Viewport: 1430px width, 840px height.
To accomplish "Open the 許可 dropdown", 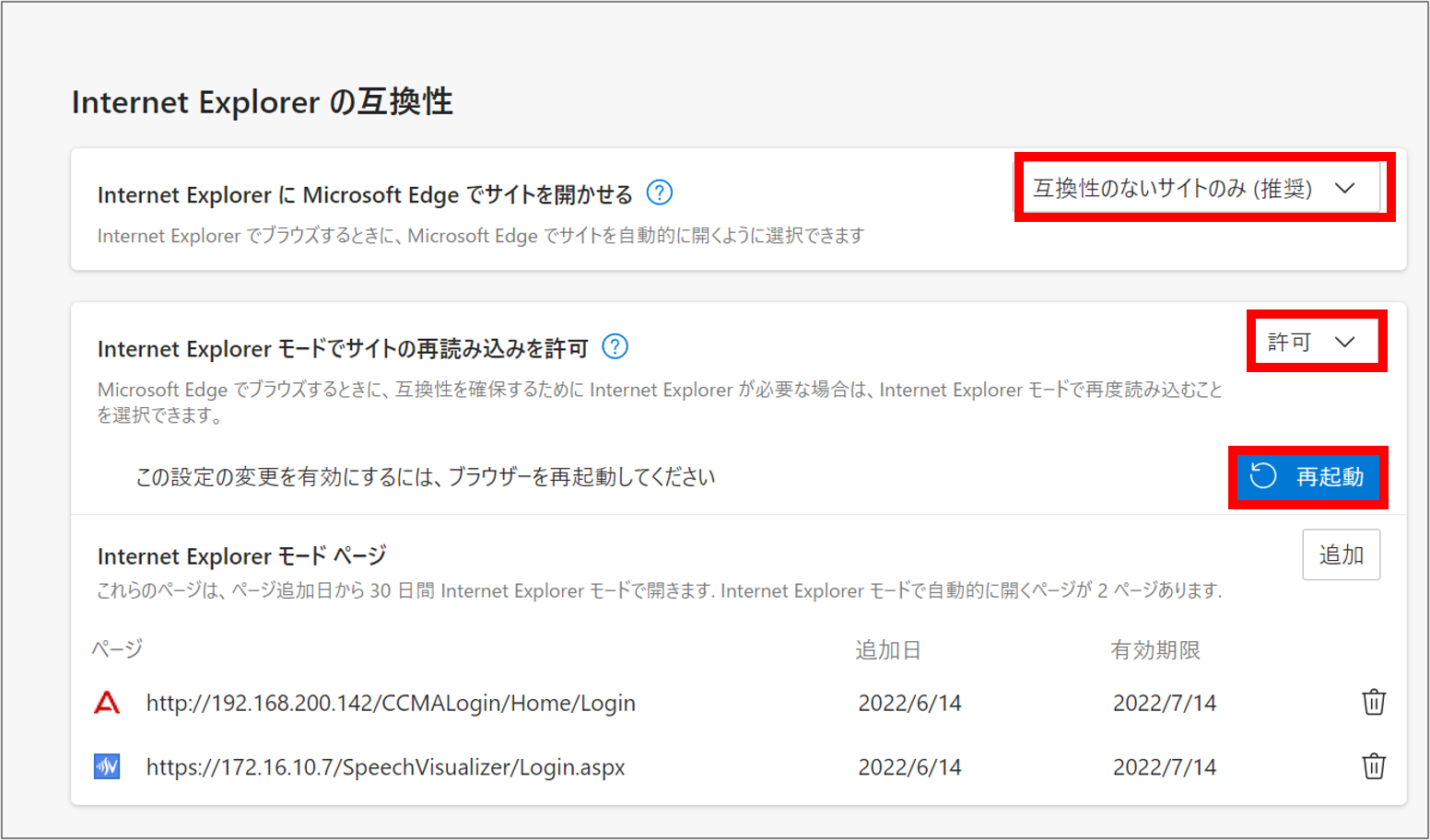I will [1316, 342].
